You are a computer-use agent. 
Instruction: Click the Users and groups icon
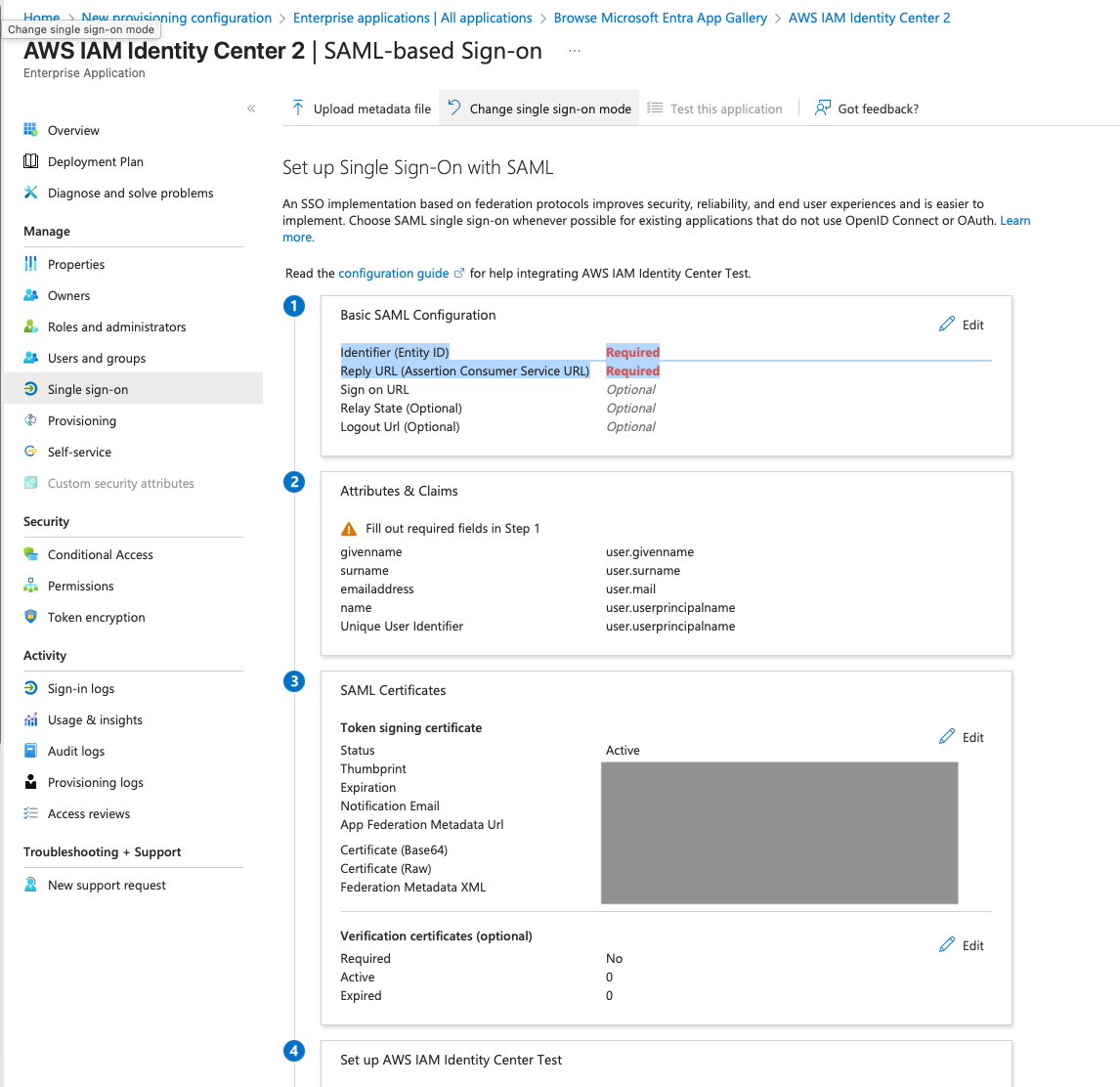coord(30,358)
